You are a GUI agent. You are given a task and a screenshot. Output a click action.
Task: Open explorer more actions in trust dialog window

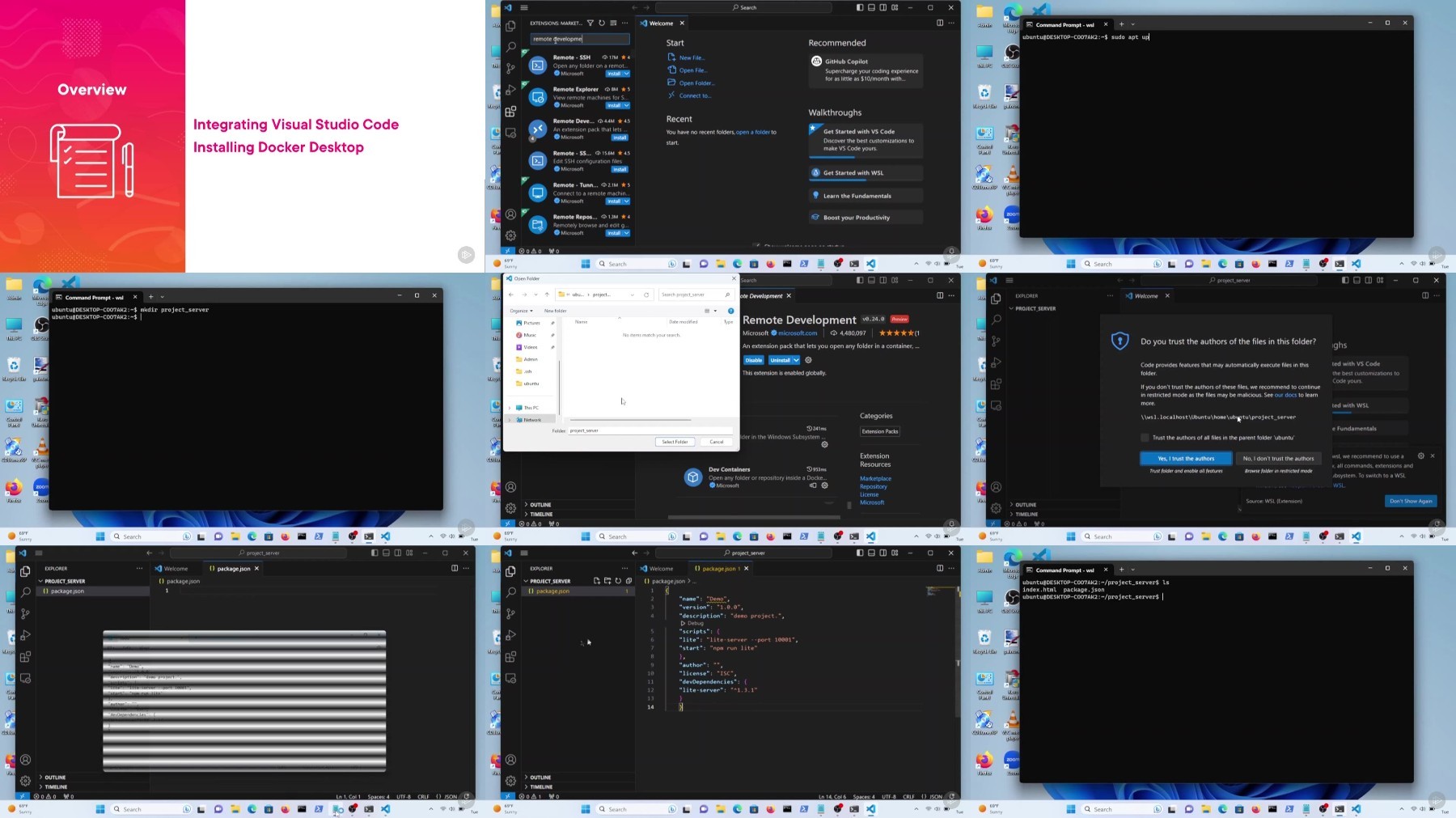1110,295
